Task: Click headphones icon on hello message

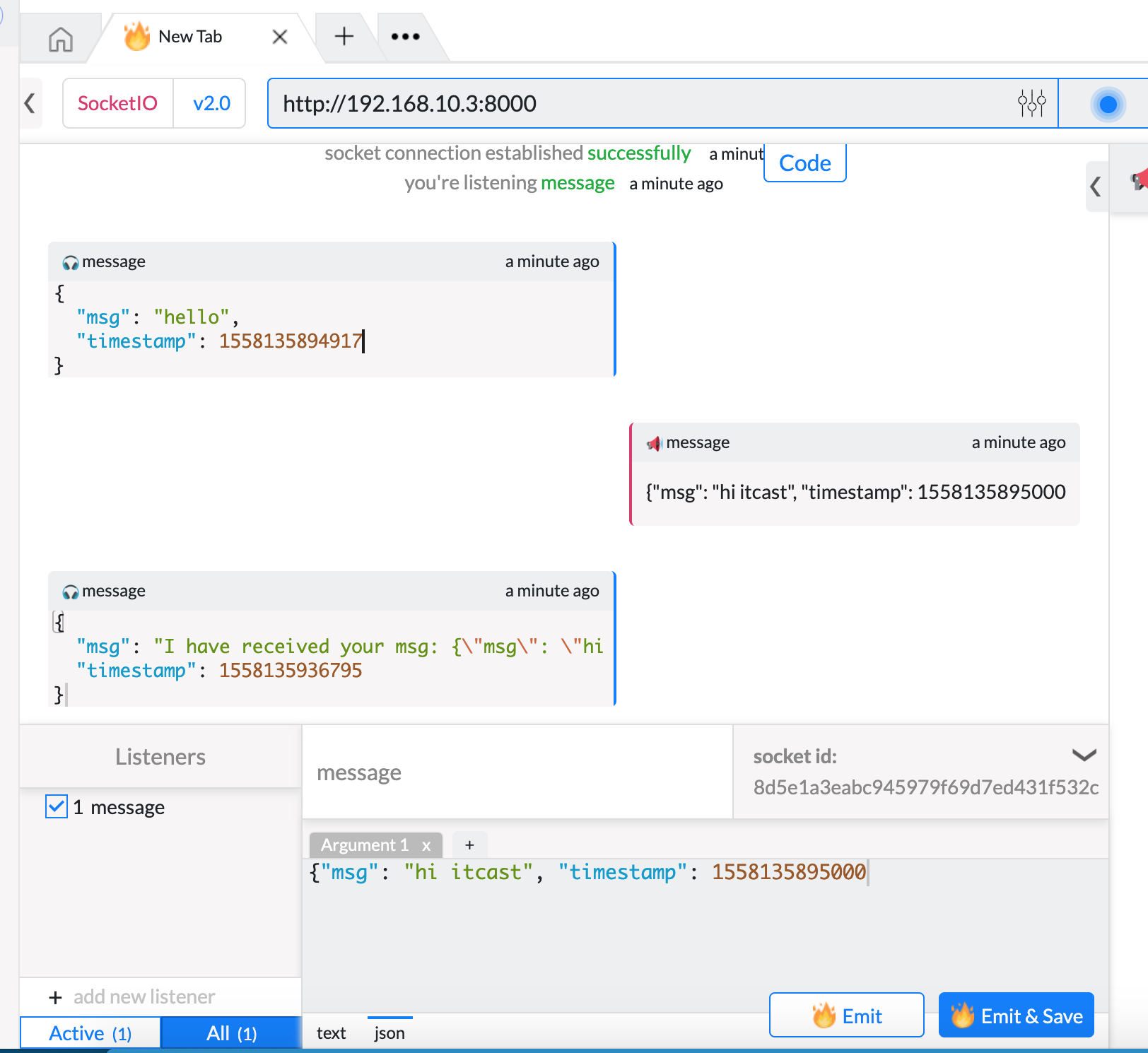Action: point(70,263)
